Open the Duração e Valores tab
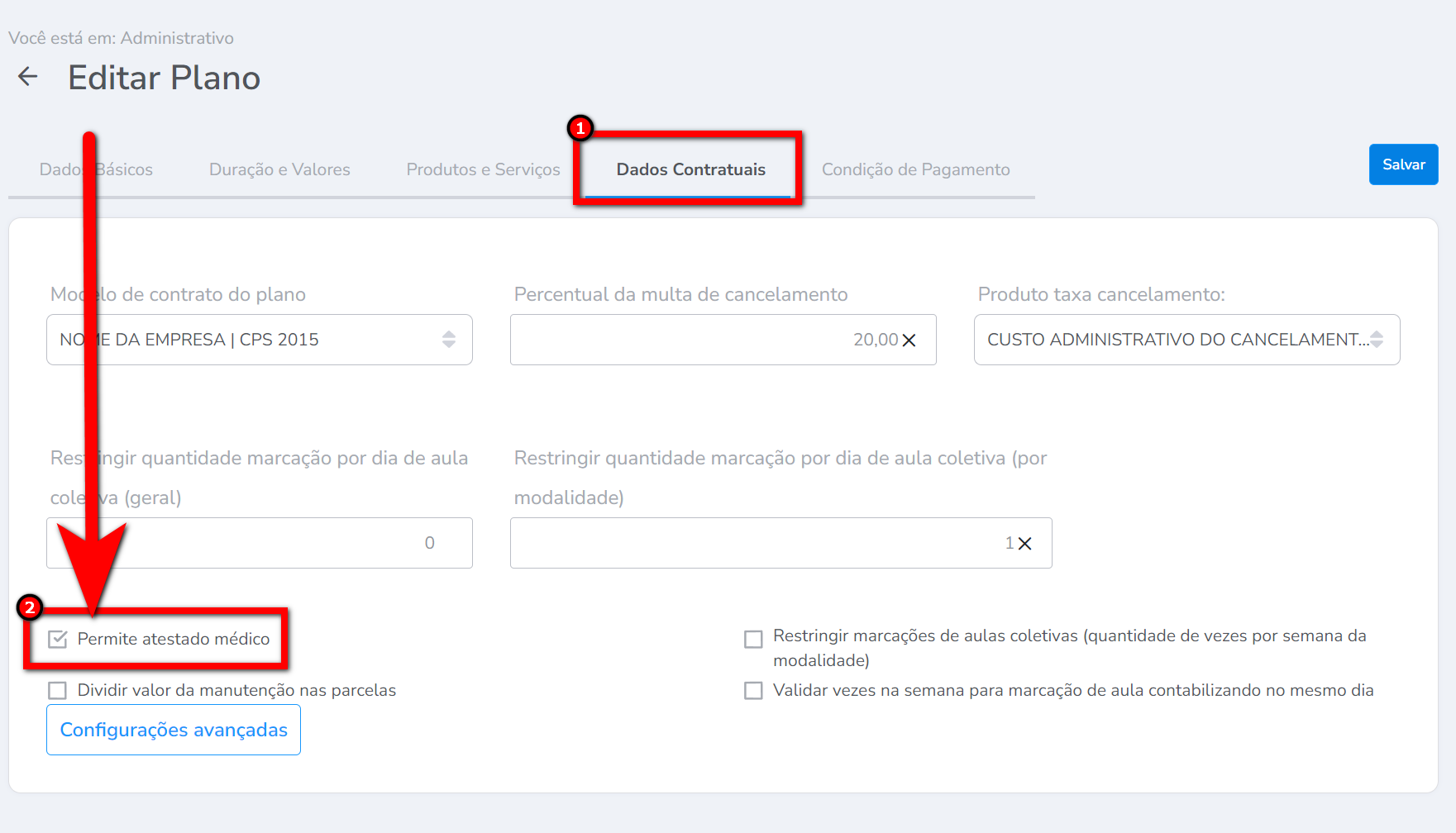 (x=279, y=169)
